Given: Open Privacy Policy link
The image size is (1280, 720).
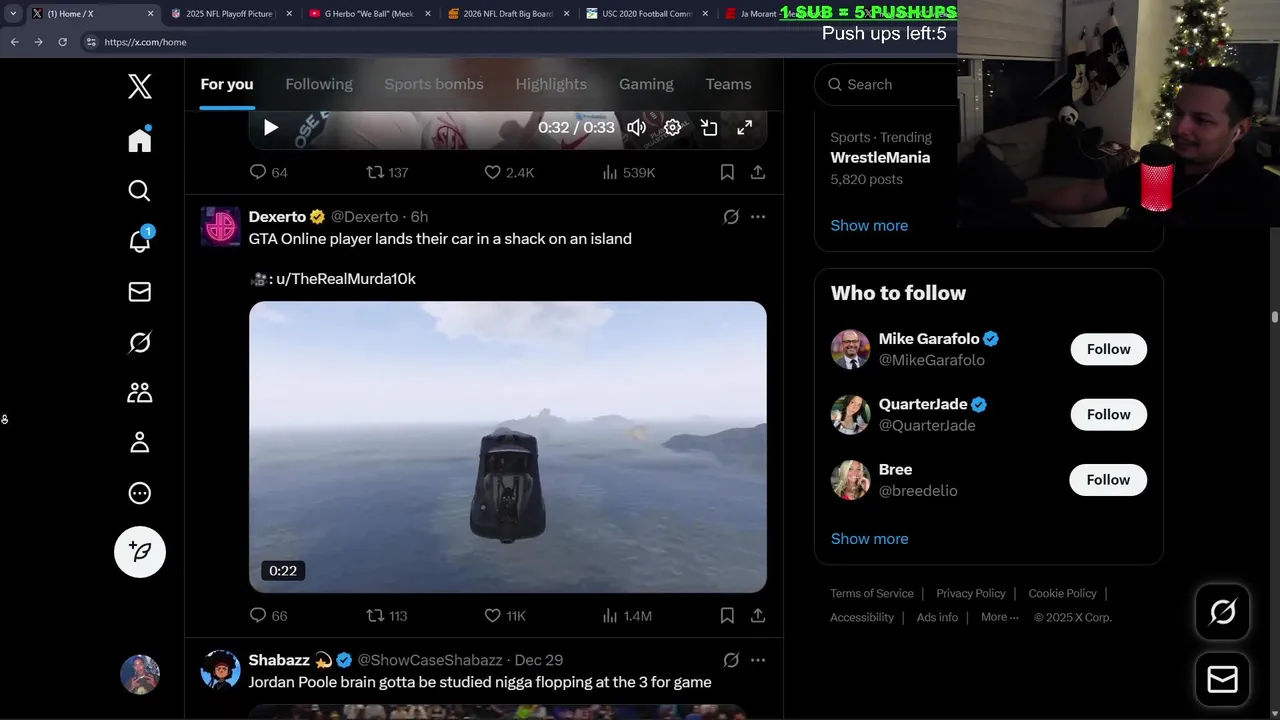Looking at the screenshot, I should point(971,593).
